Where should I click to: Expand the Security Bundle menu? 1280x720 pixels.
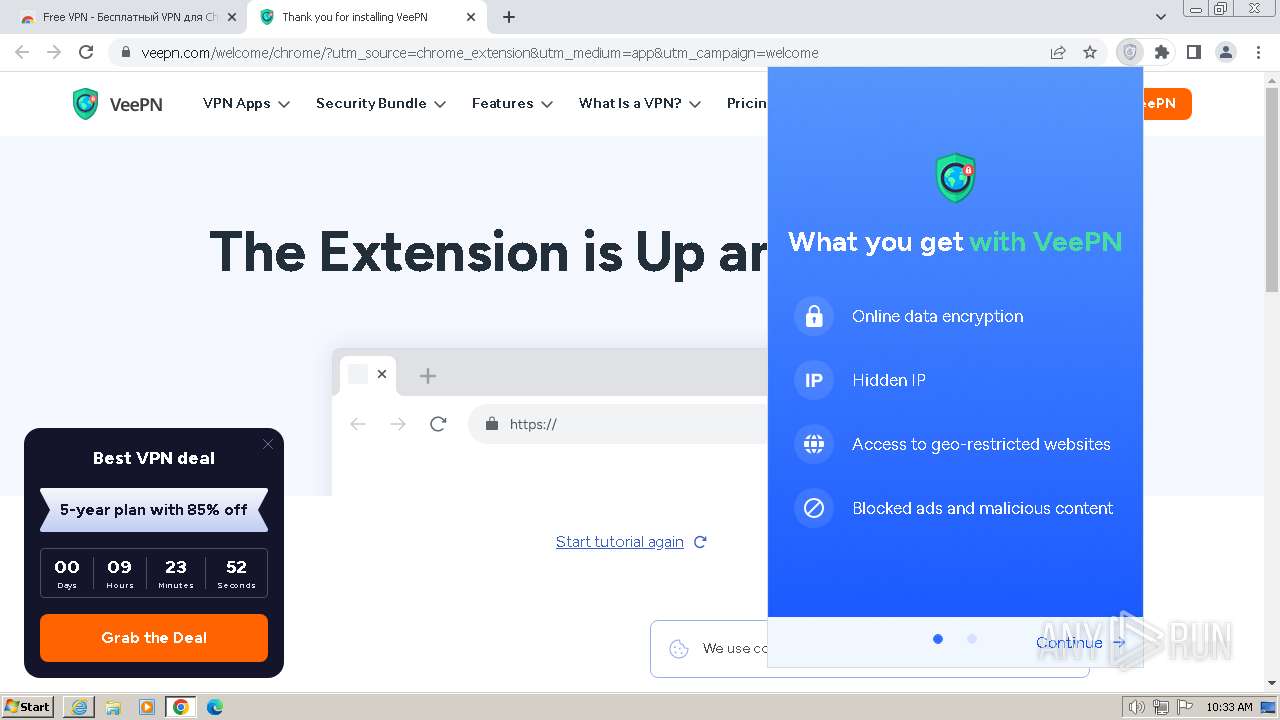[381, 103]
